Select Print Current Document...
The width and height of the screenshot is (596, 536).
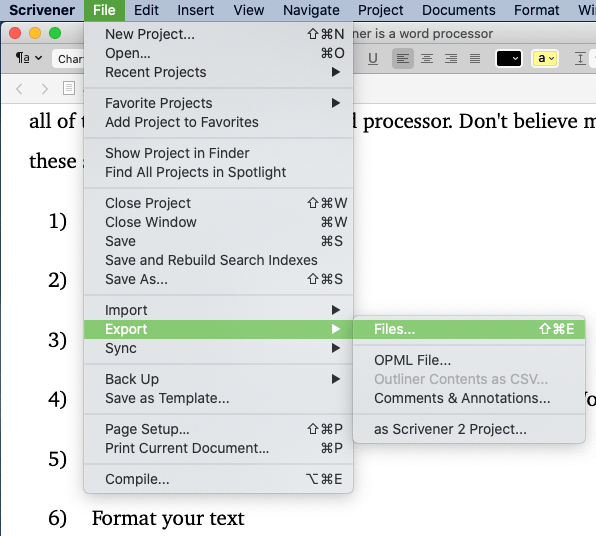[x=219, y=448]
